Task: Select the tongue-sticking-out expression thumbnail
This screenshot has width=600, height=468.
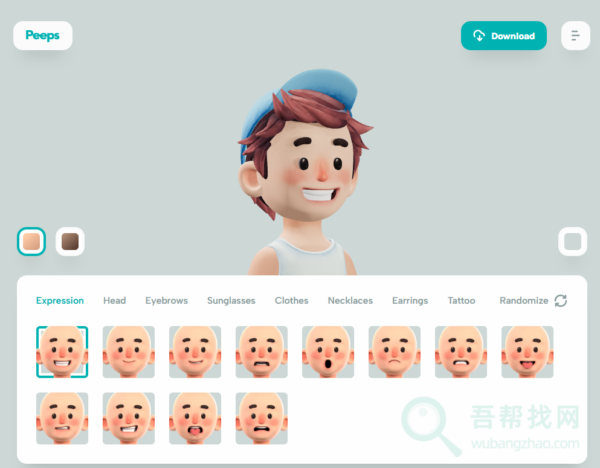Action: click(527, 352)
